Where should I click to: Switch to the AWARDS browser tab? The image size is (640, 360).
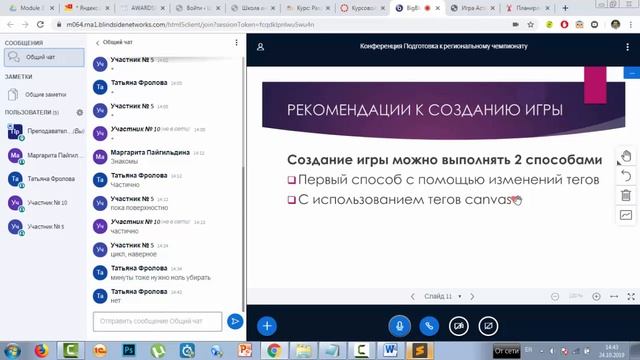click(142, 8)
